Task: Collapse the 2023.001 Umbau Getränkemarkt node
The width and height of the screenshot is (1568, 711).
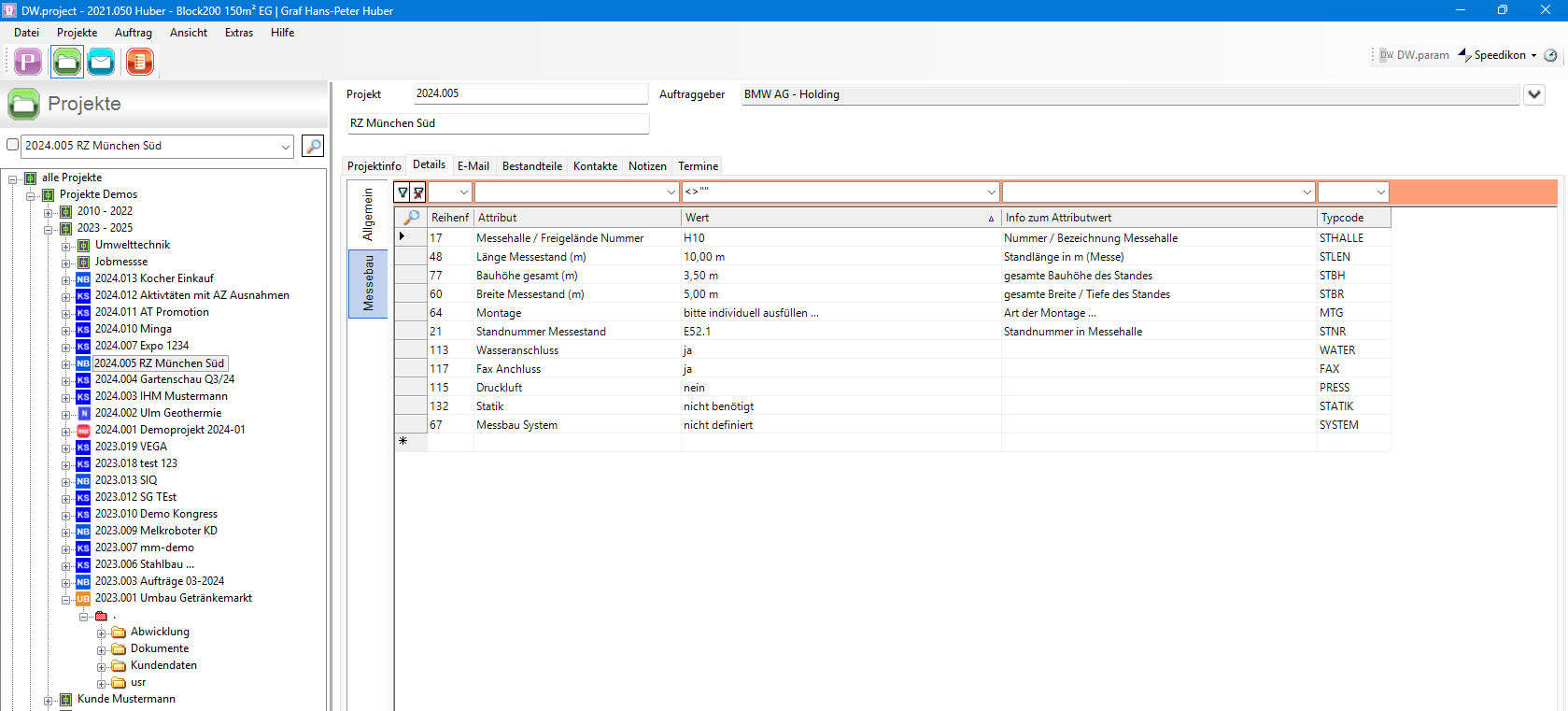Action: pos(66,600)
